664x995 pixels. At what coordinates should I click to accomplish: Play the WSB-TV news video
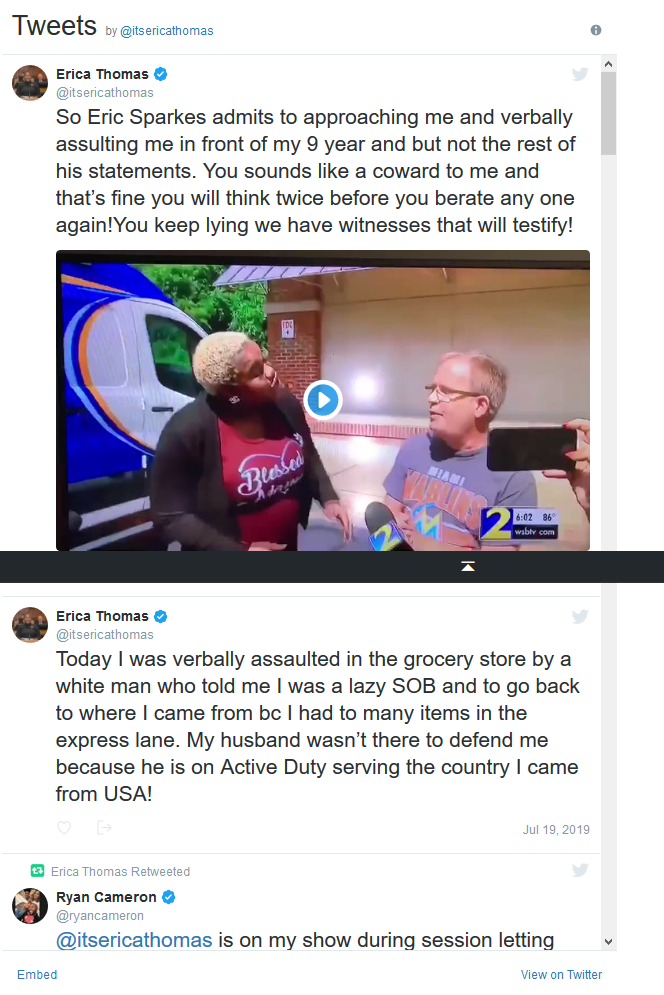click(322, 400)
